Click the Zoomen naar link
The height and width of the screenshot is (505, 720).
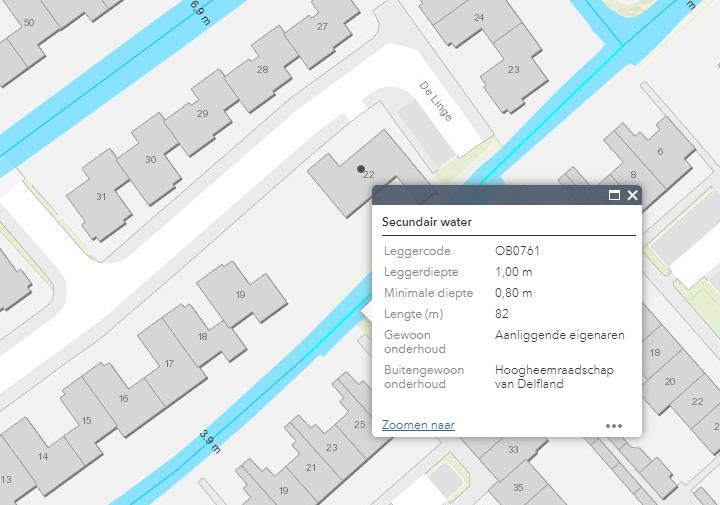pos(418,425)
